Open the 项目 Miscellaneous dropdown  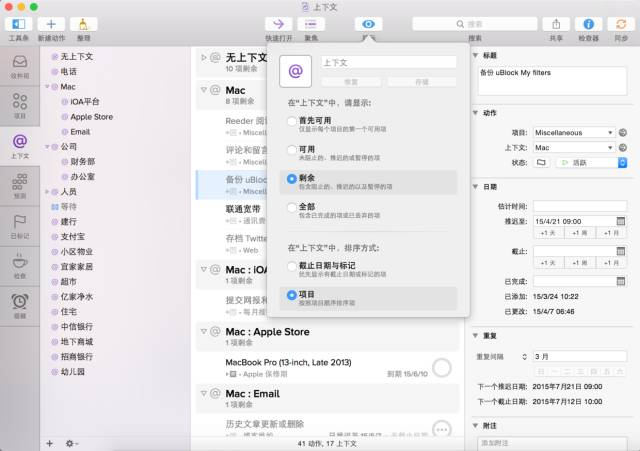574,133
